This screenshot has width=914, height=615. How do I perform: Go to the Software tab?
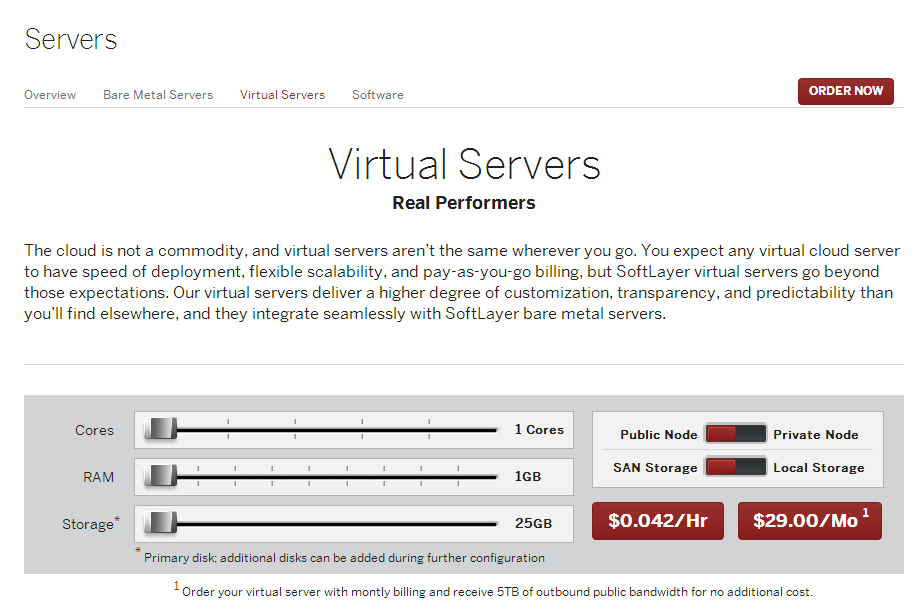[378, 95]
